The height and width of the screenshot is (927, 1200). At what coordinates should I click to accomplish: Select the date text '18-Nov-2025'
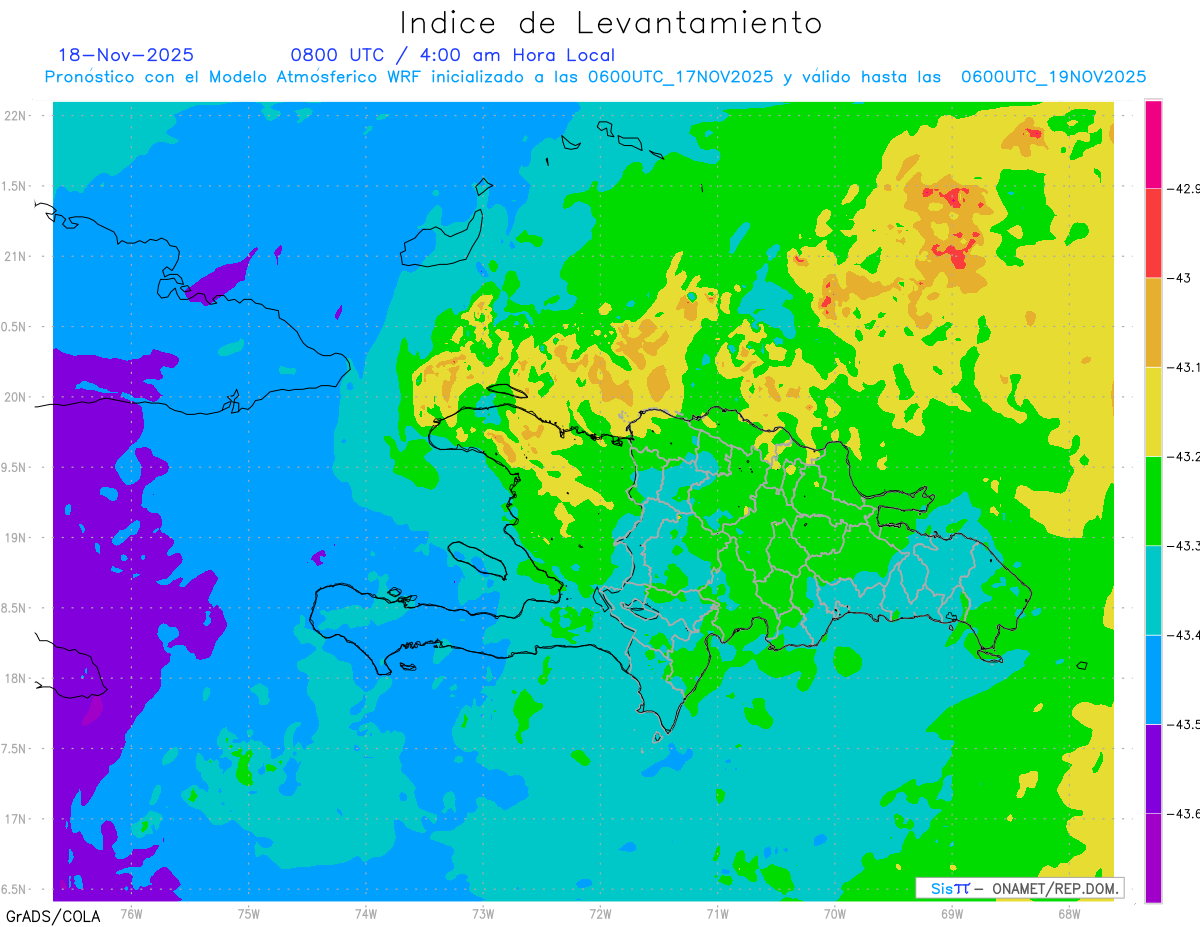126,55
